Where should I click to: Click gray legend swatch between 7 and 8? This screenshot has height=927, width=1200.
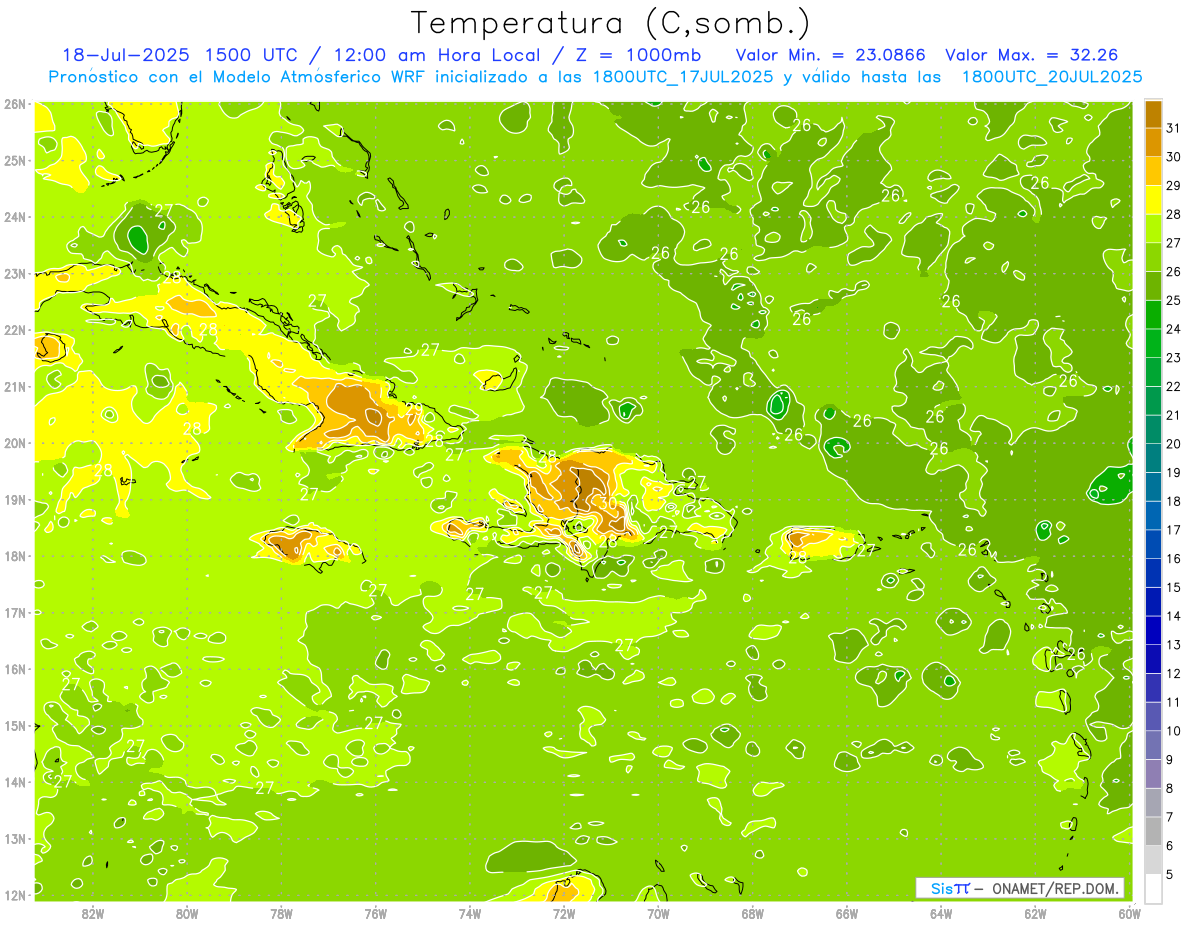point(1153,802)
